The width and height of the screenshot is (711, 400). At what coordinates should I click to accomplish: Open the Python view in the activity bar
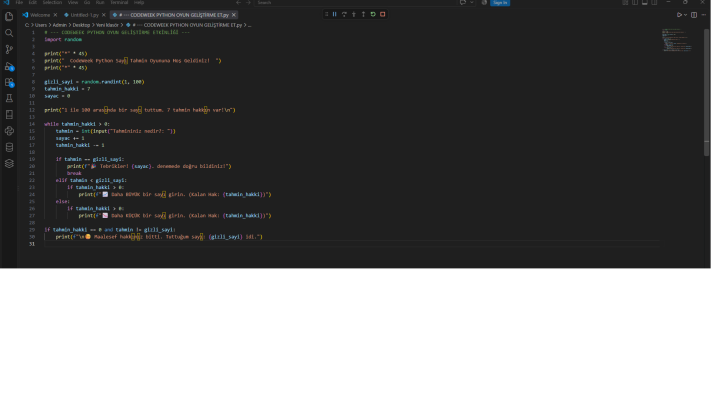9,131
